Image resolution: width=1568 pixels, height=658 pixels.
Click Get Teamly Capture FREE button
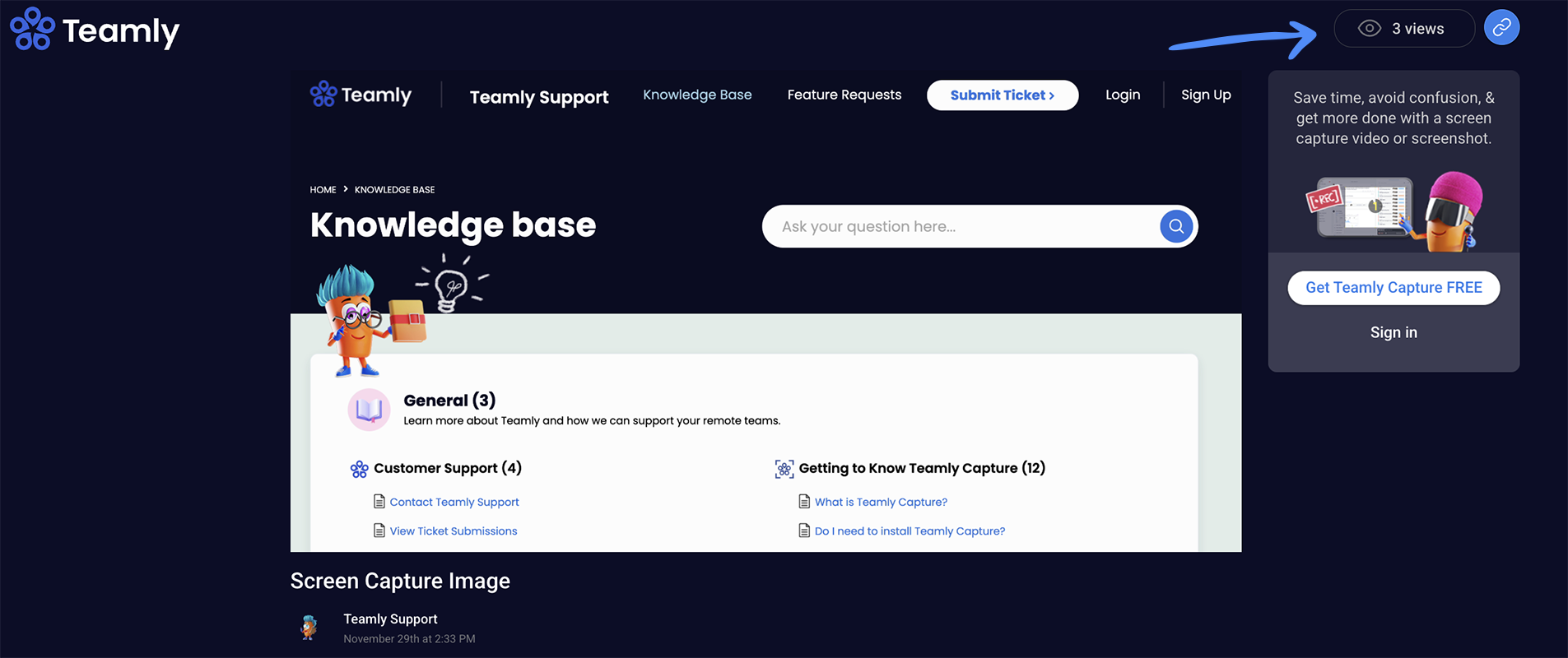[1394, 288]
